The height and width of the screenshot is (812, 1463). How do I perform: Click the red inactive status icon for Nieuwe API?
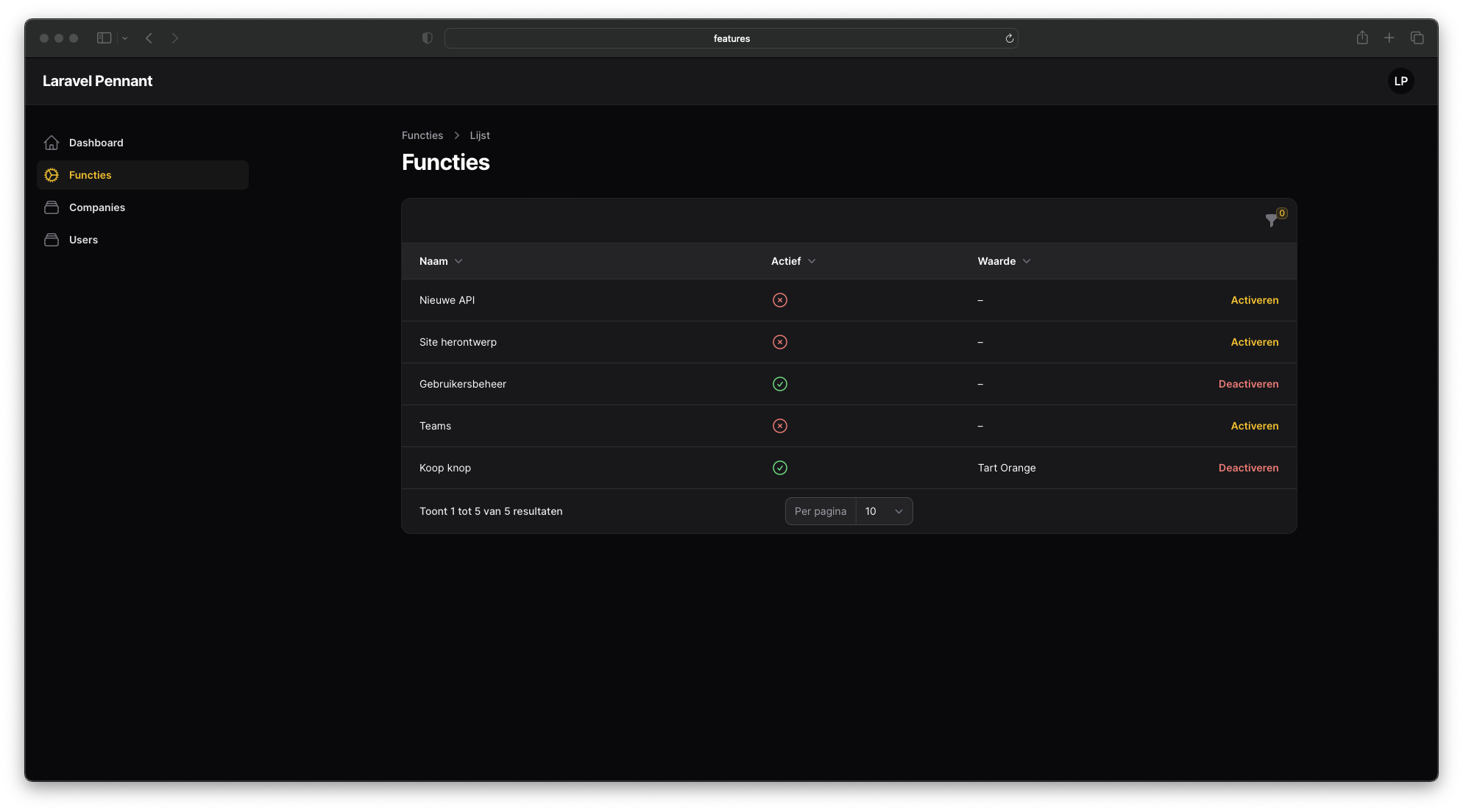[x=780, y=300]
